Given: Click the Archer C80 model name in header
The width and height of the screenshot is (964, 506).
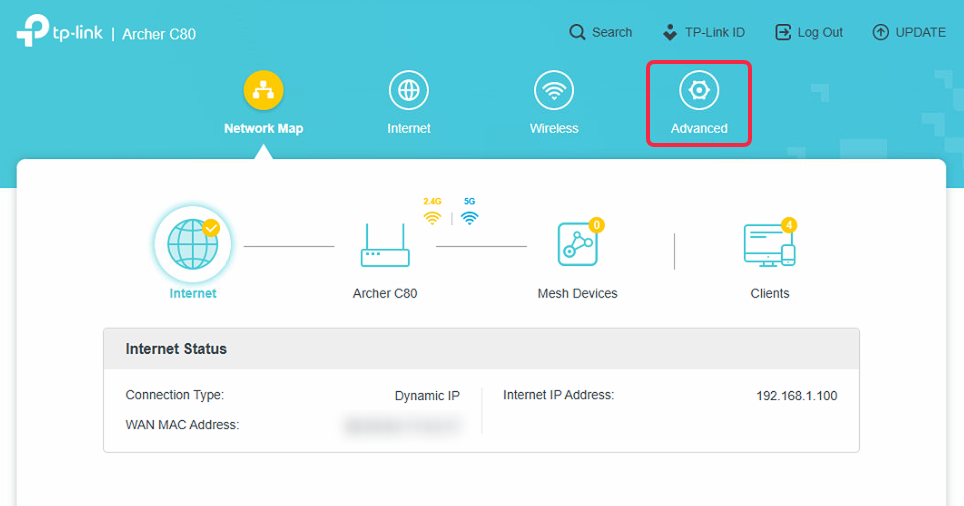Looking at the screenshot, I should 159,34.
